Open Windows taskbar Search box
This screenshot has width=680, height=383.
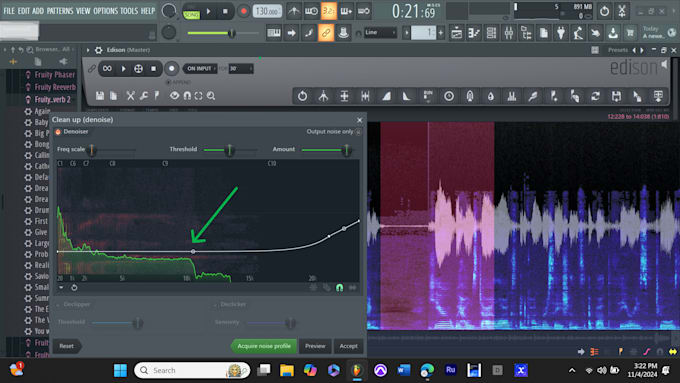pos(192,370)
